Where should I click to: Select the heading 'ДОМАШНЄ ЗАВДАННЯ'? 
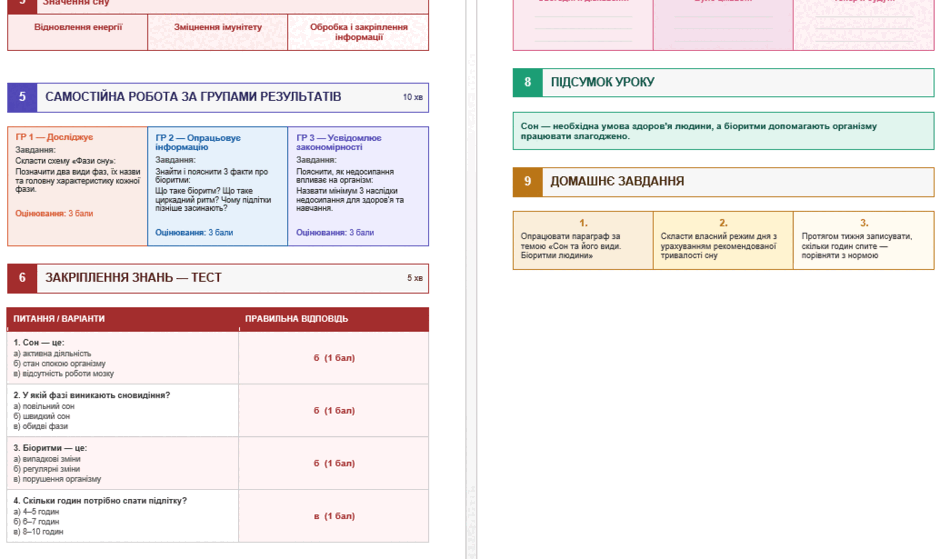click(x=617, y=181)
